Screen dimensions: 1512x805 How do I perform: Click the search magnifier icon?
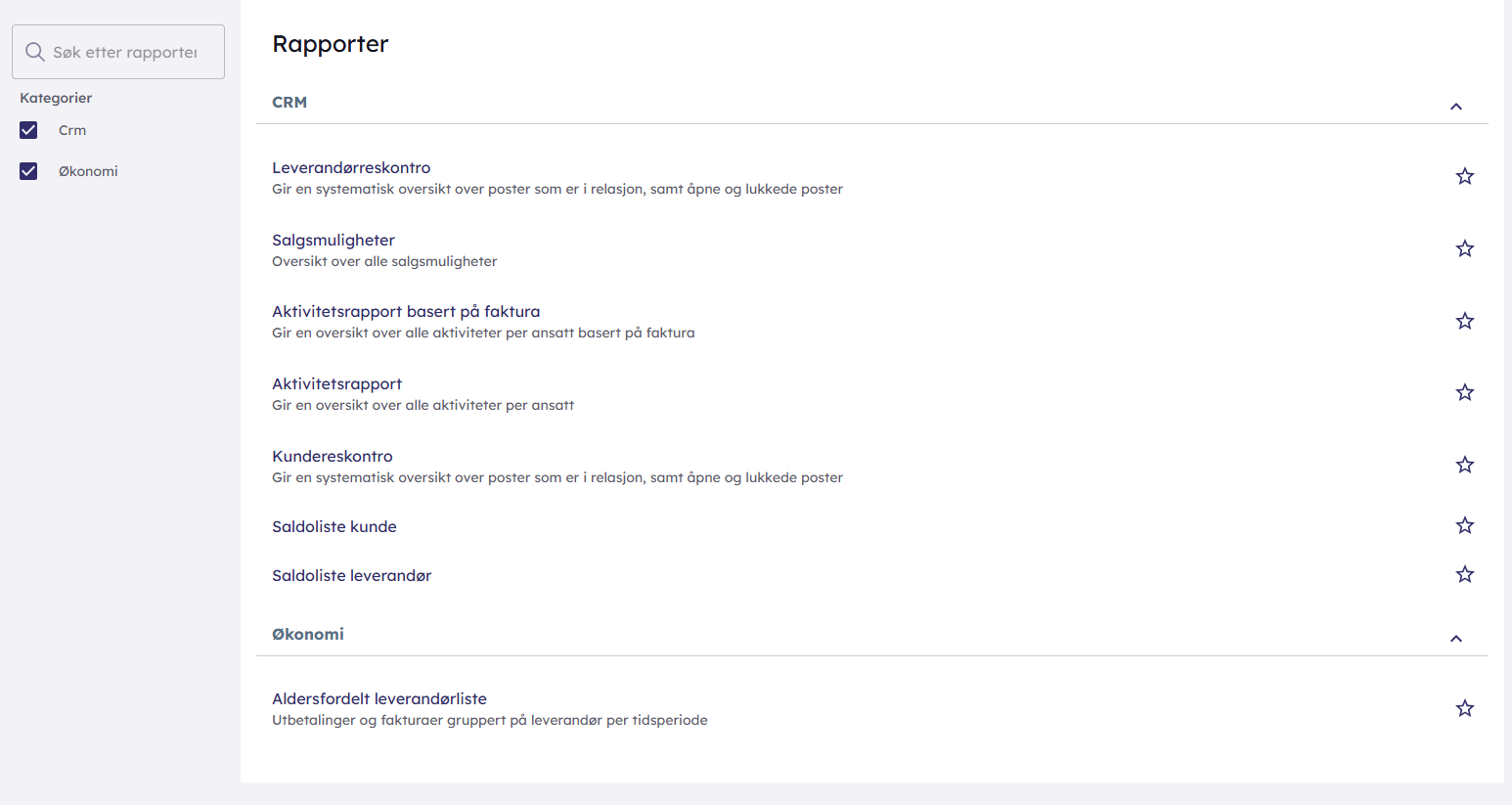pyautogui.click(x=35, y=52)
